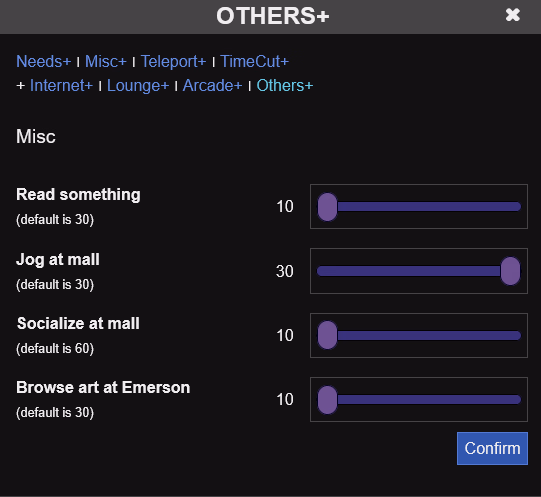
Task: Click the highlighted Others+ link
Action: [285, 86]
